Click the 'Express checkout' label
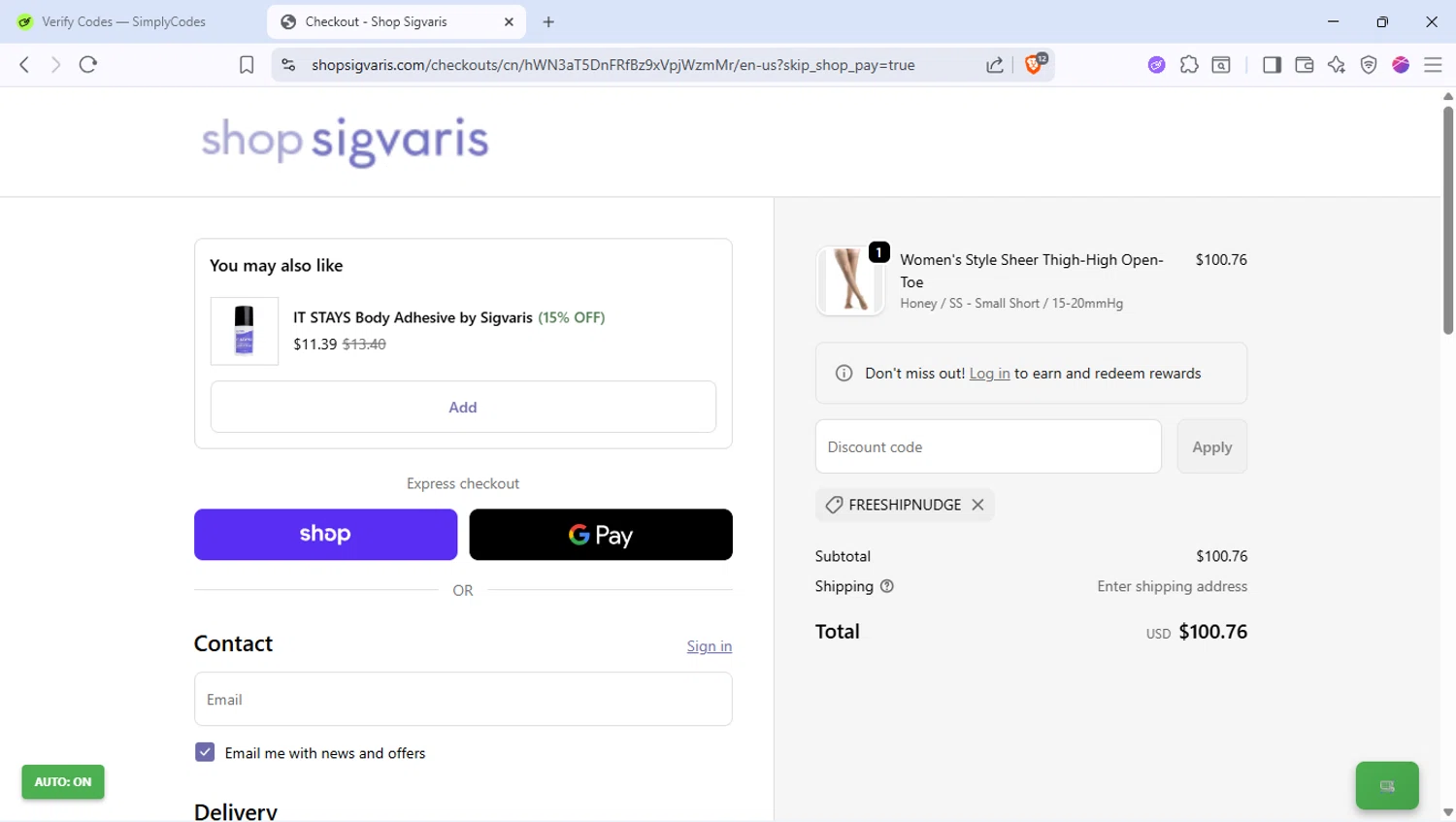1456x822 pixels. tap(463, 483)
